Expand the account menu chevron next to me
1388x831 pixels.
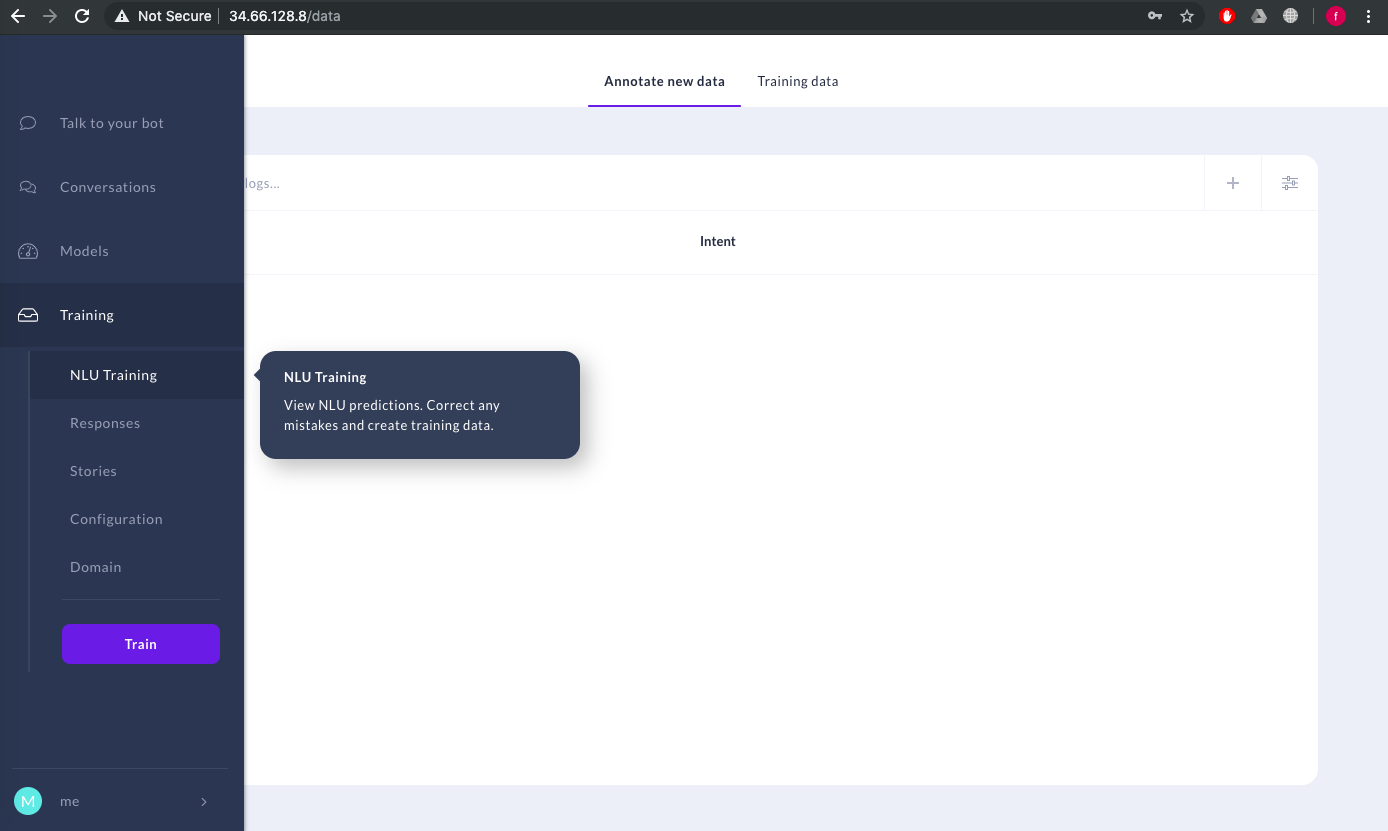tap(204, 801)
